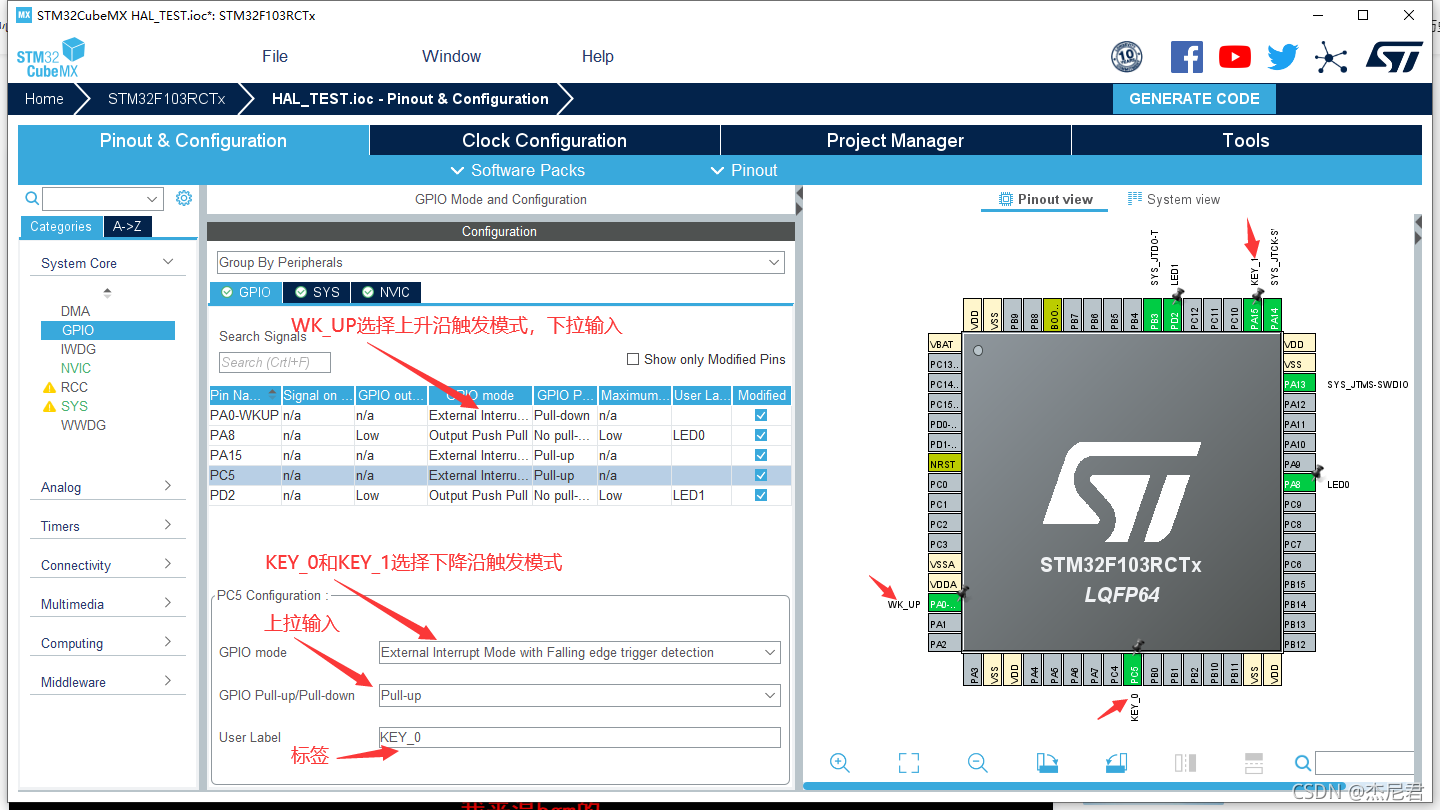The width and height of the screenshot is (1440, 810).
Task: Click the green PA8 pin on the chip
Action: click(x=1298, y=484)
